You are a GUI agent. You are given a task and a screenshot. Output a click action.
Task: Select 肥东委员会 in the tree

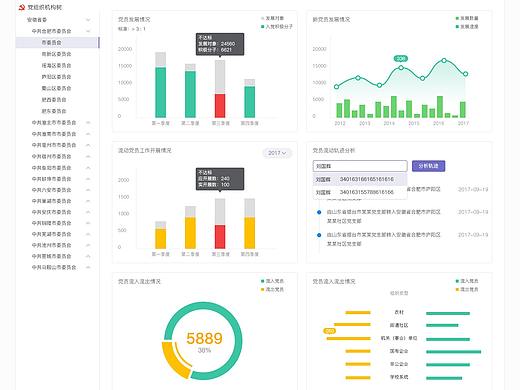coord(54,111)
